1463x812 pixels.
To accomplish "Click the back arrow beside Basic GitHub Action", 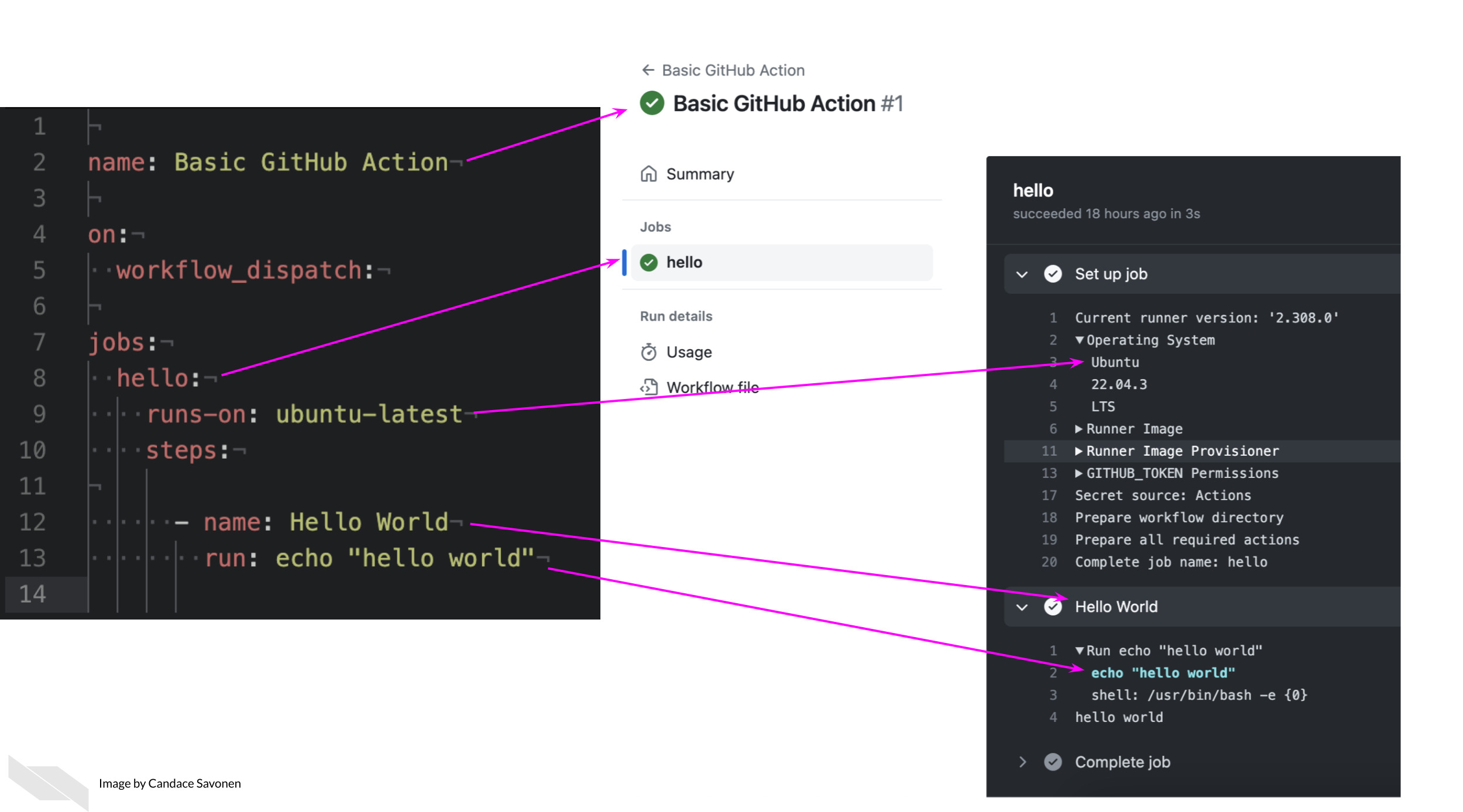I will [648, 70].
